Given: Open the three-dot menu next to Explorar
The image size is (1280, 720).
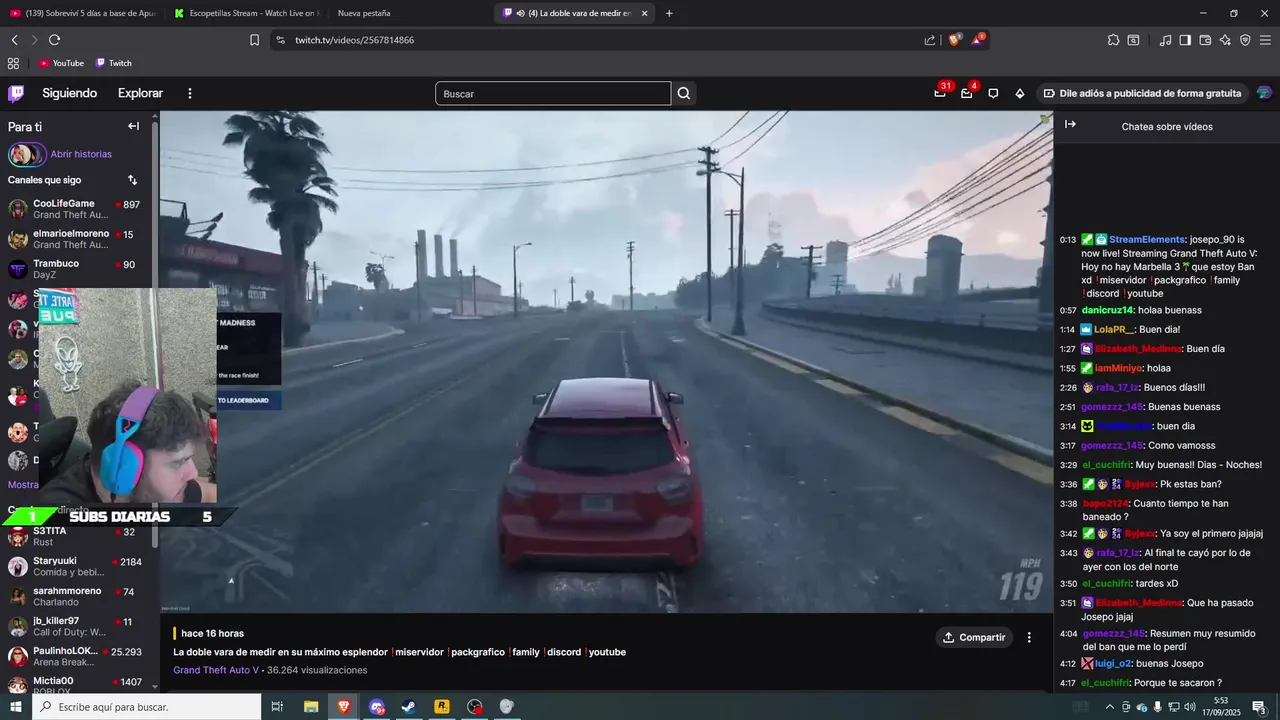Looking at the screenshot, I should coord(190,93).
